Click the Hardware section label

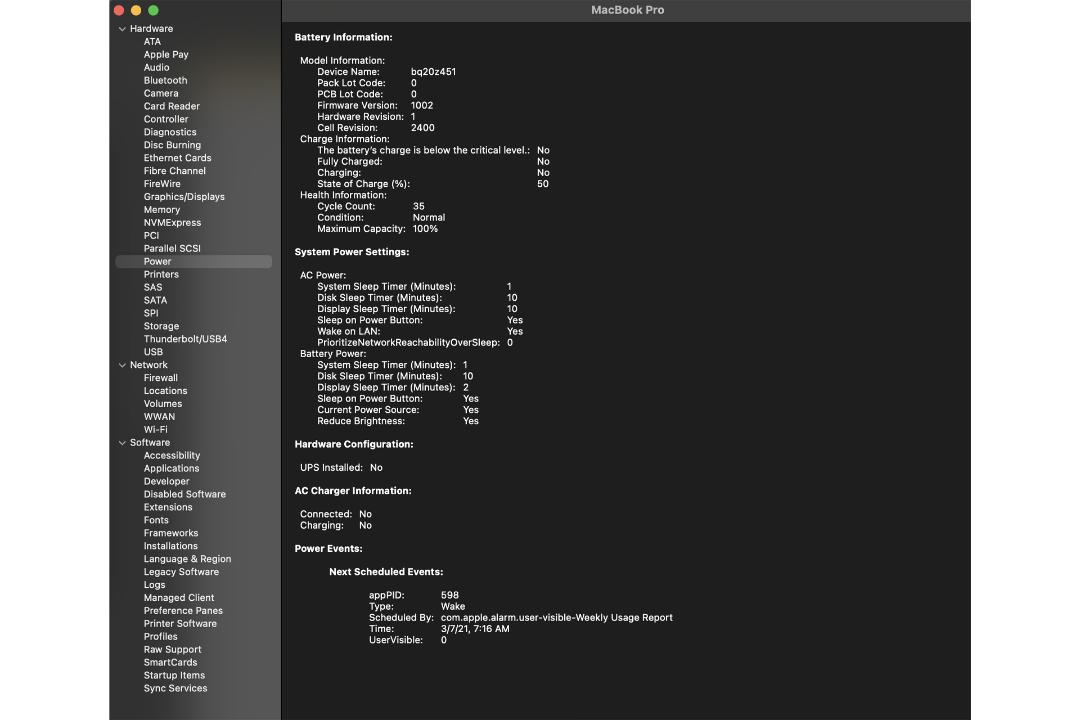(152, 29)
